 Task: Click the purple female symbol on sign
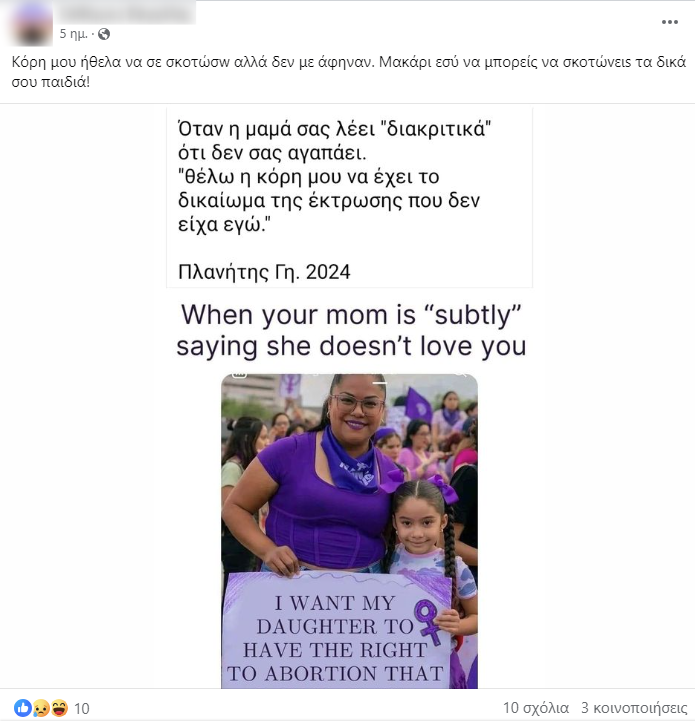[426, 621]
